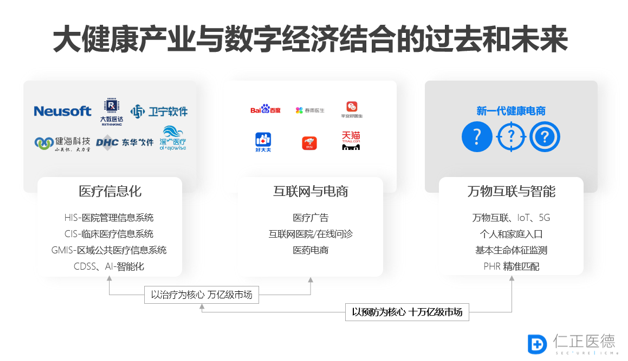The height and width of the screenshot is (361, 628).
Task: Click the 个人和家庭入口 line
Action: point(511,234)
